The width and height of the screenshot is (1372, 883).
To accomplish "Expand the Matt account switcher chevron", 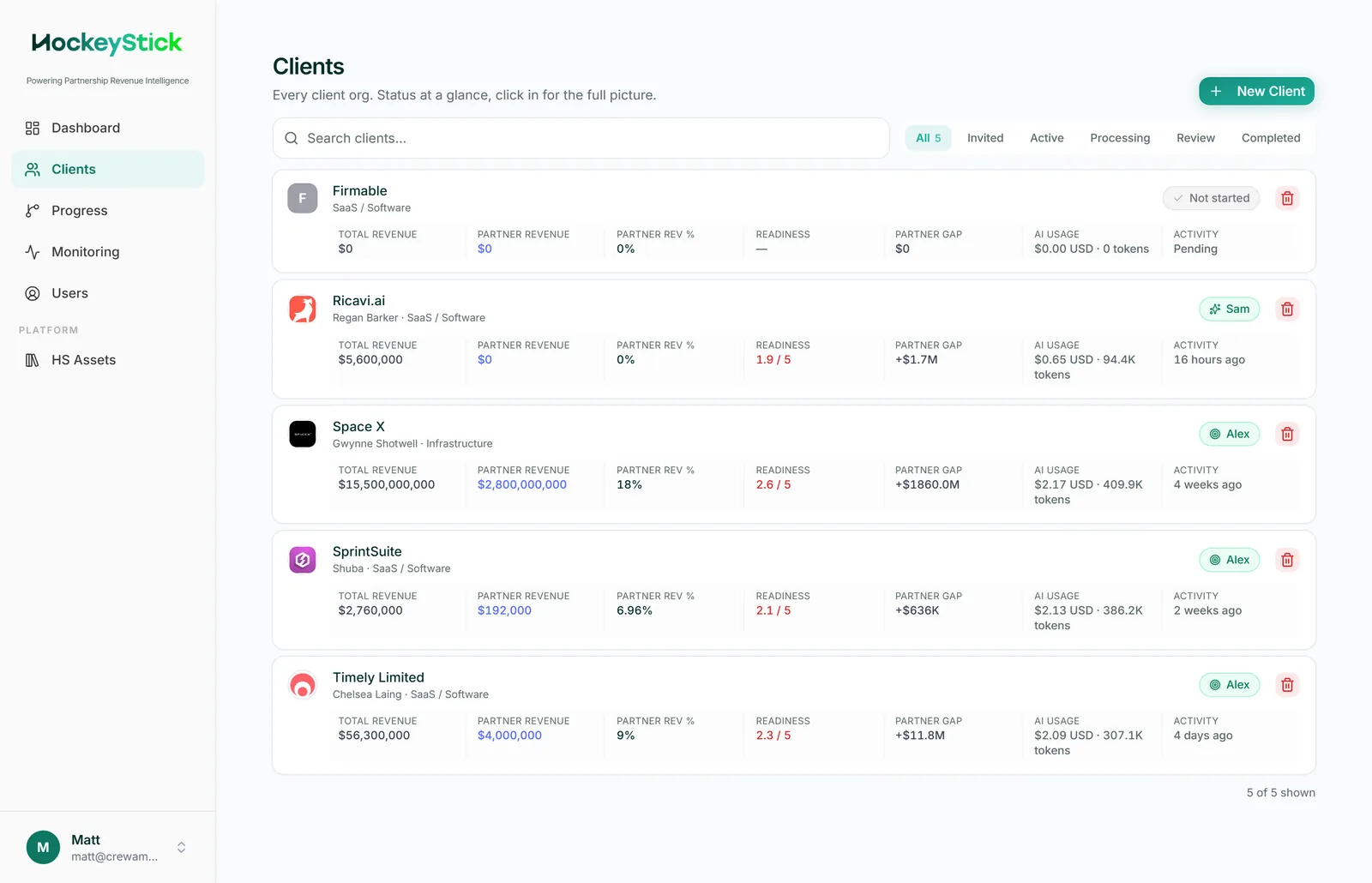I will click(182, 847).
